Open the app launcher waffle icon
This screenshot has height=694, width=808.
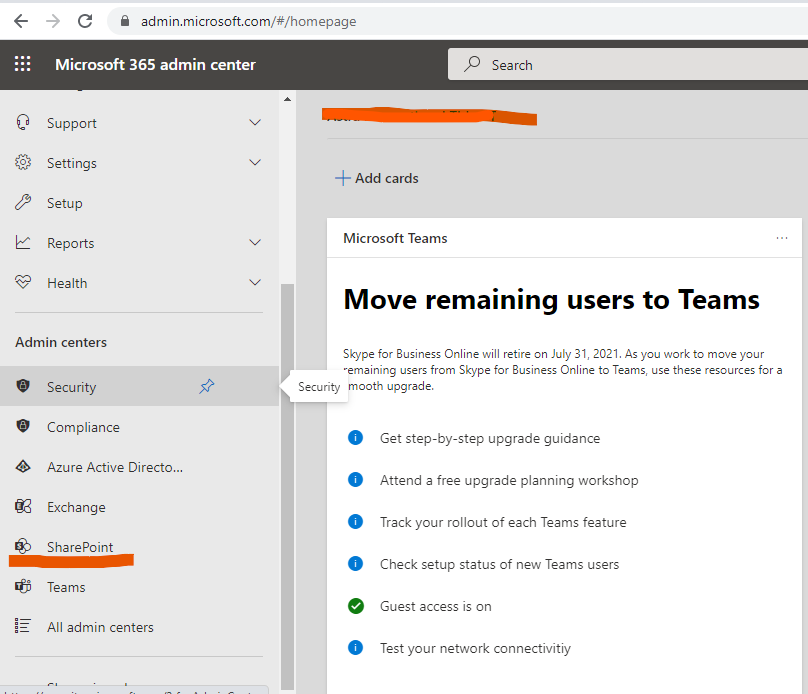click(x=23, y=64)
